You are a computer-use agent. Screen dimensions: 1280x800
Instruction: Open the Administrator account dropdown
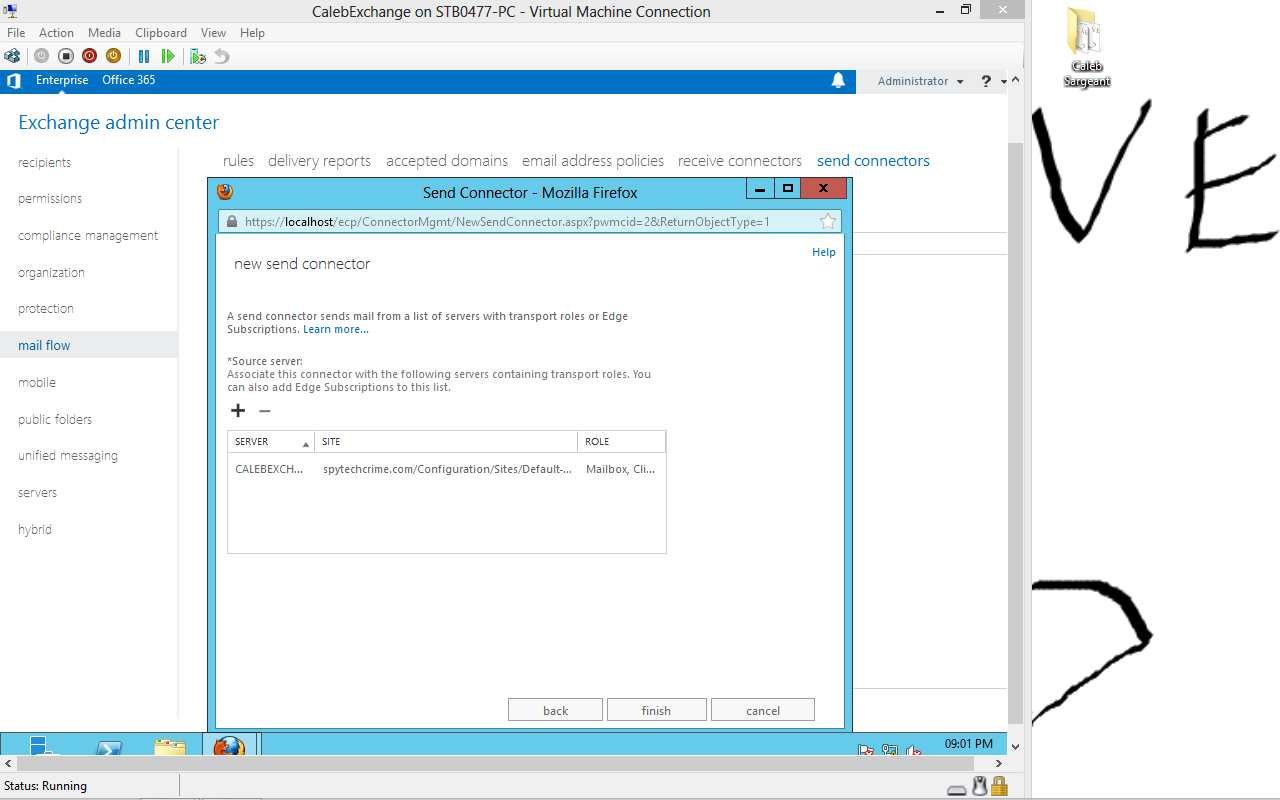pos(920,81)
